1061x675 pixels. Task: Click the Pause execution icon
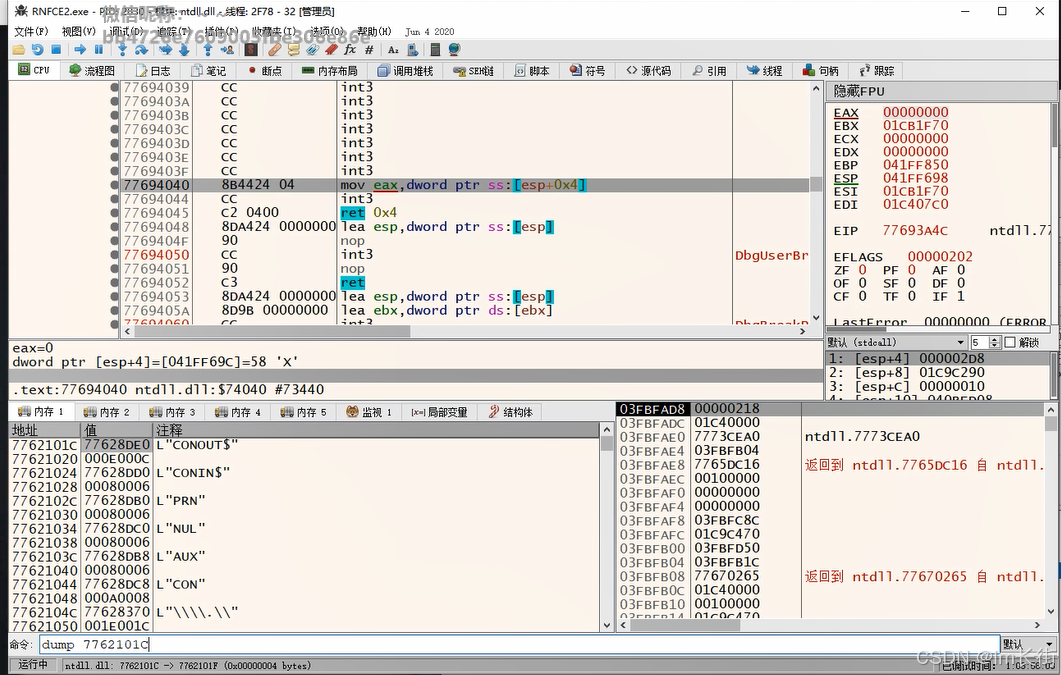tap(99, 49)
